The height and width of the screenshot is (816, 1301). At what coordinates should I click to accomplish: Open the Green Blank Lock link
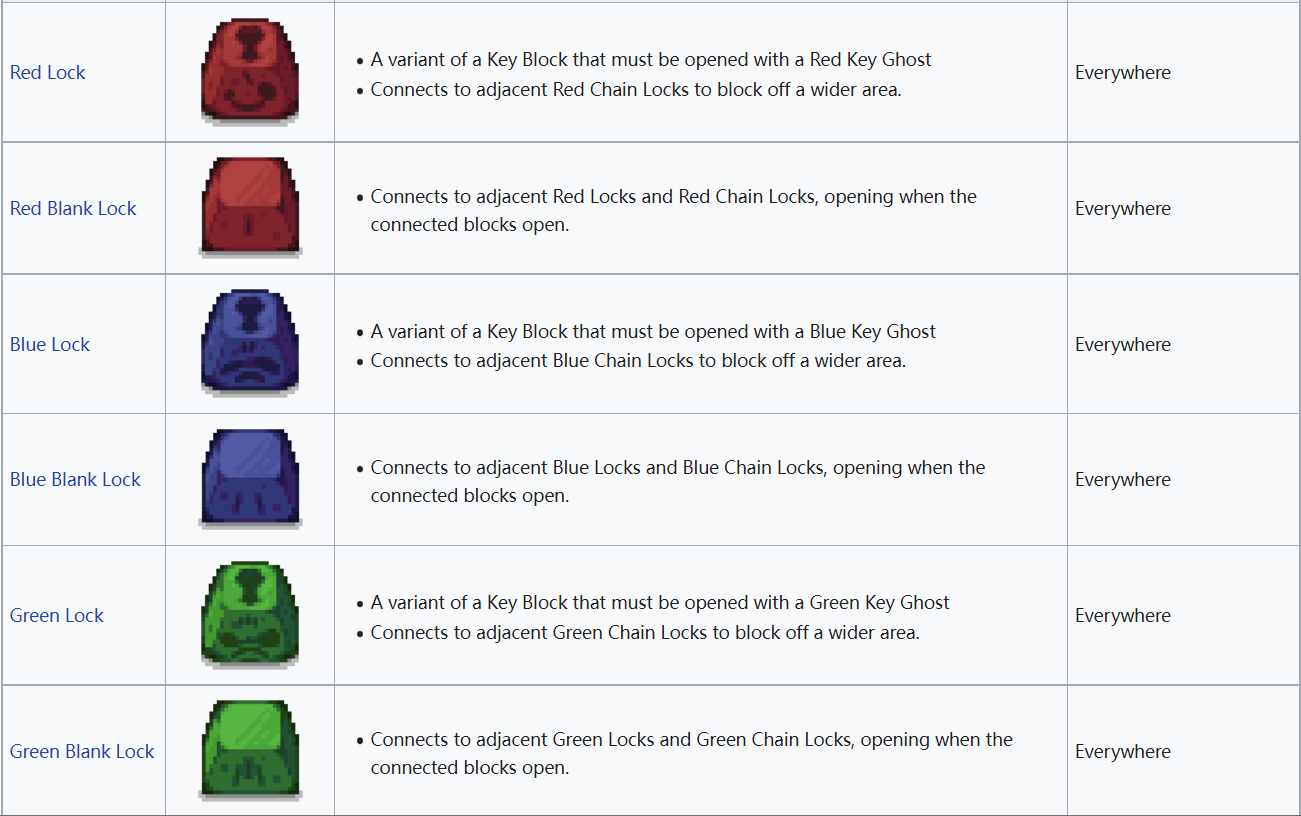click(82, 751)
